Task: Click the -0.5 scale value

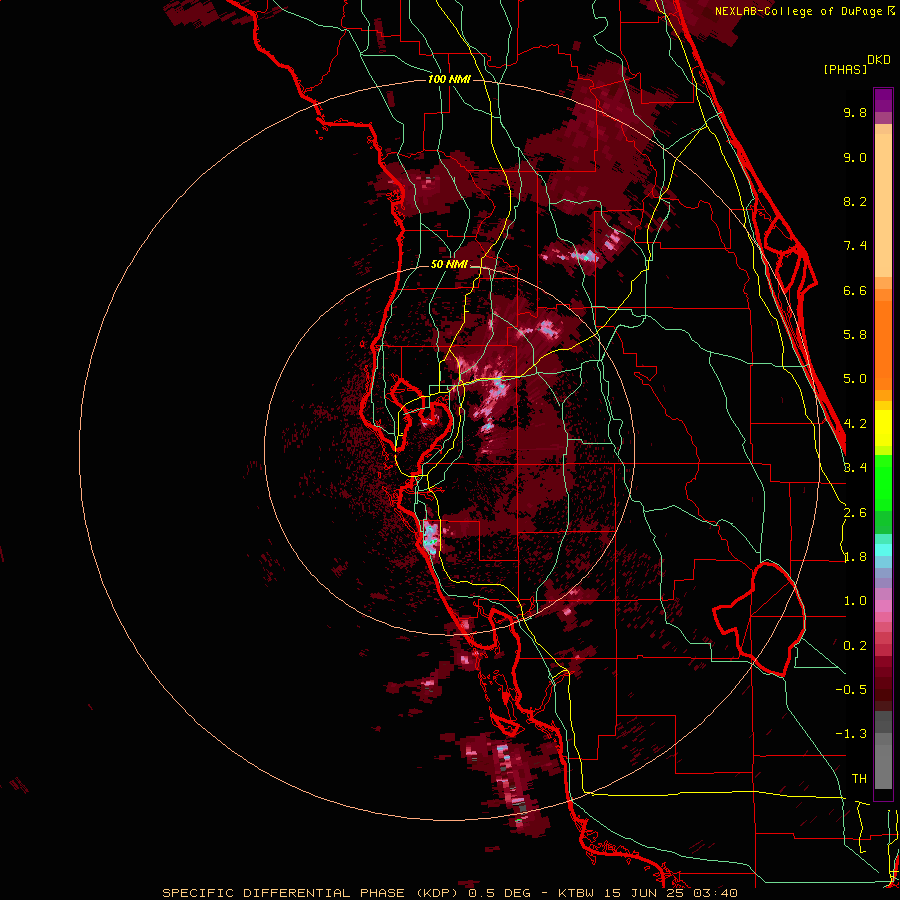Action: tap(851, 690)
